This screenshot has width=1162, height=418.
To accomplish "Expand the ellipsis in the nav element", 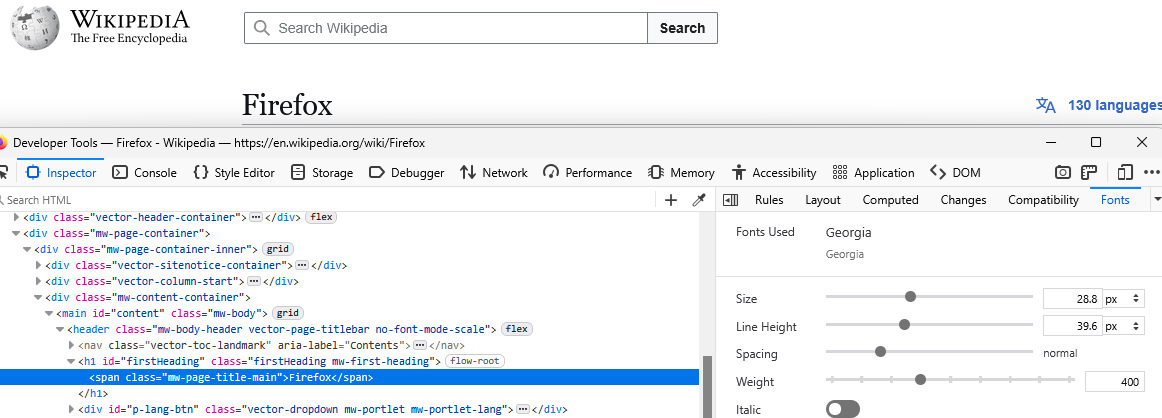I will click(419, 345).
